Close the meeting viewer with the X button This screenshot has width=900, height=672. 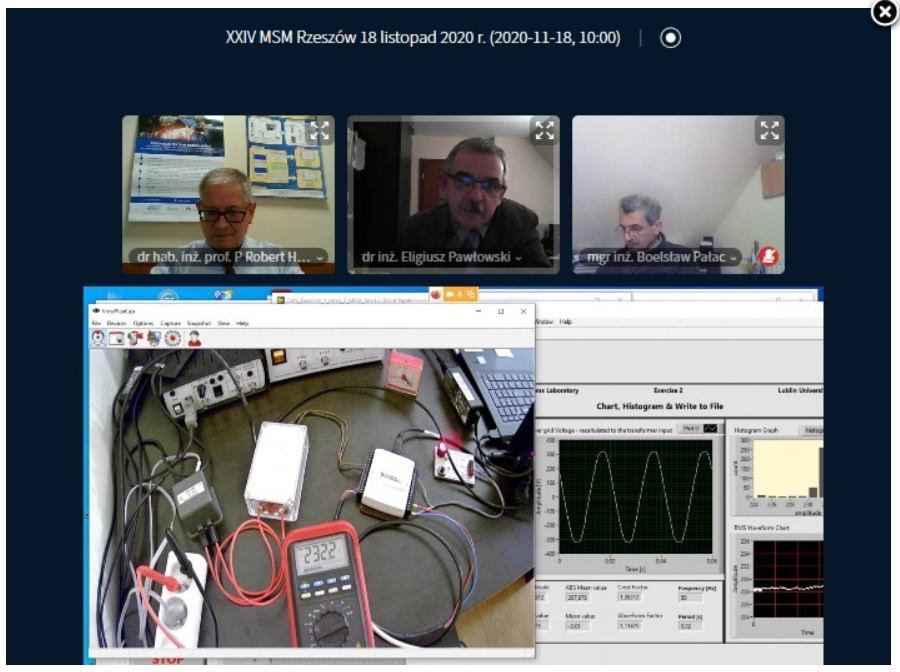coord(885,11)
